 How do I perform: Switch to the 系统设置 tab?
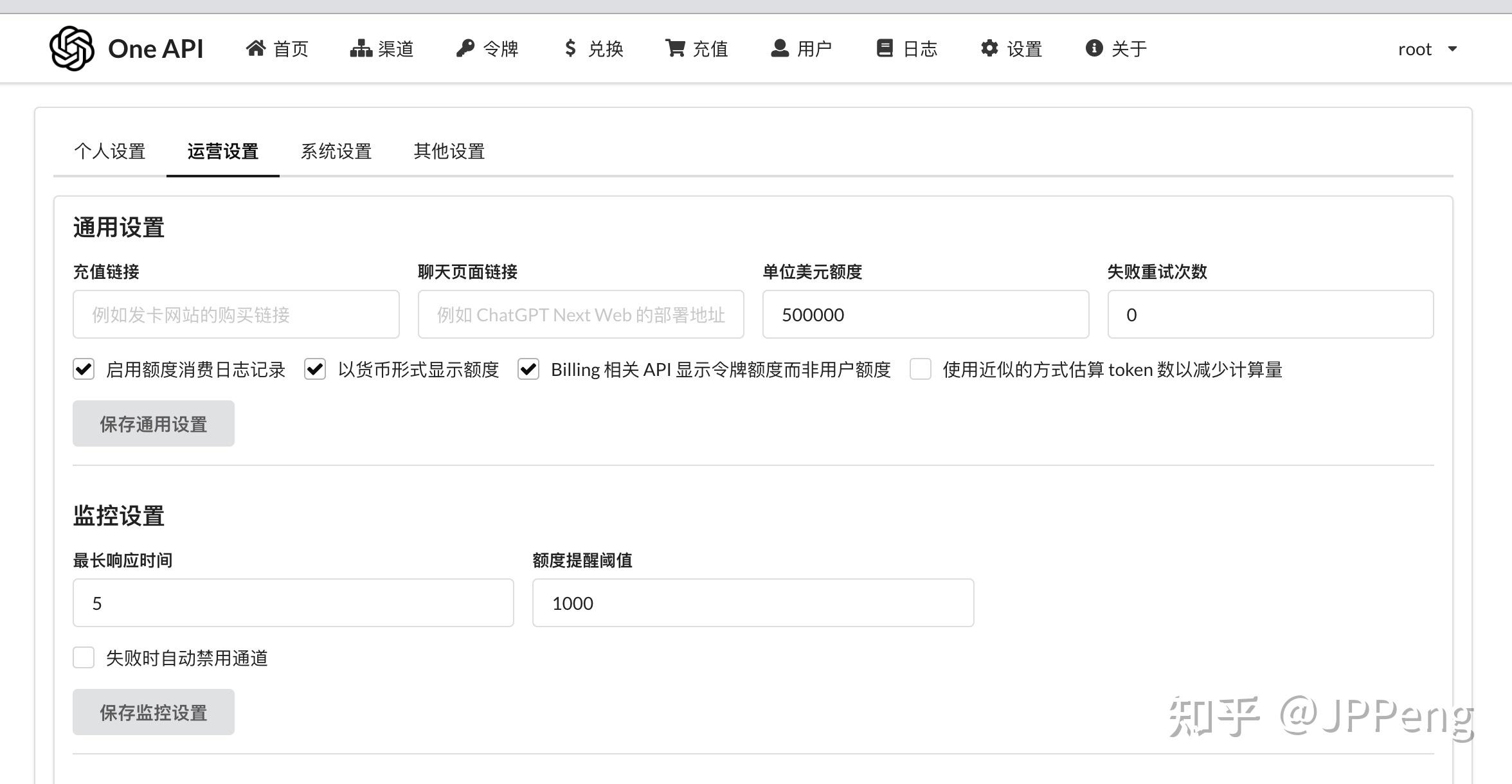[x=336, y=152]
